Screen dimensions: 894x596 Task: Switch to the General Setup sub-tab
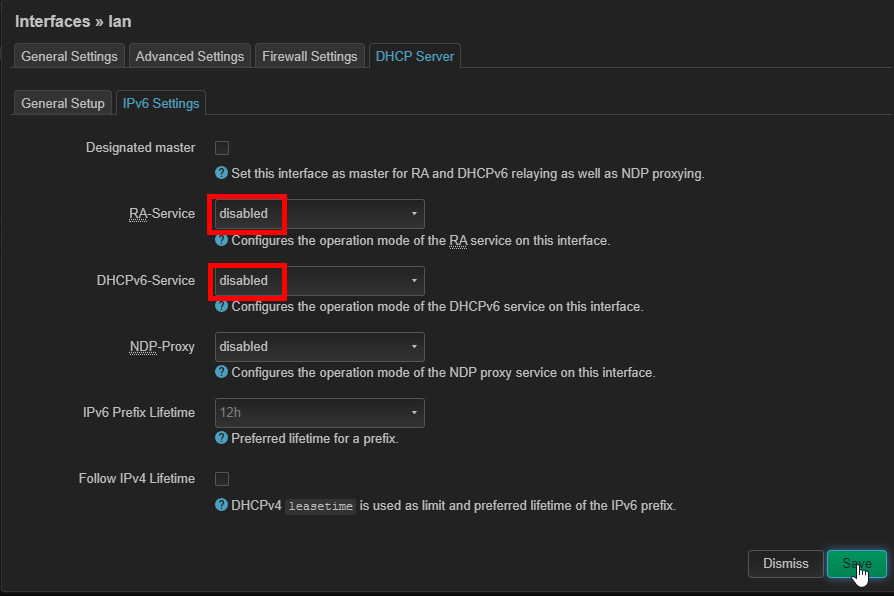click(62, 103)
